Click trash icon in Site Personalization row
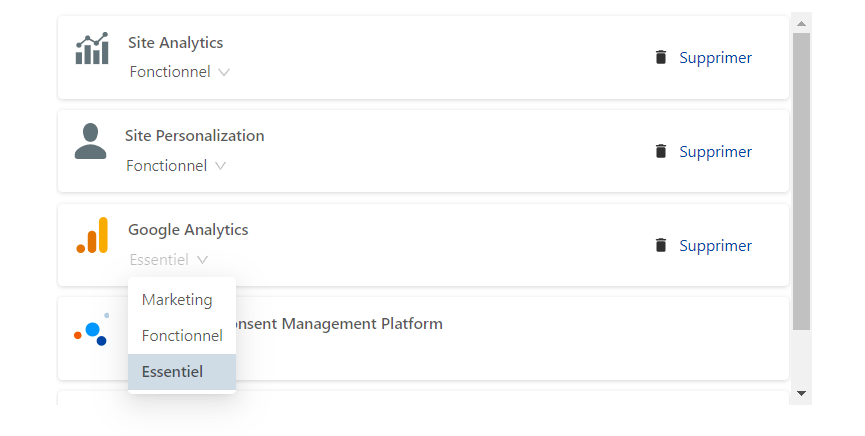 (661, 151)
